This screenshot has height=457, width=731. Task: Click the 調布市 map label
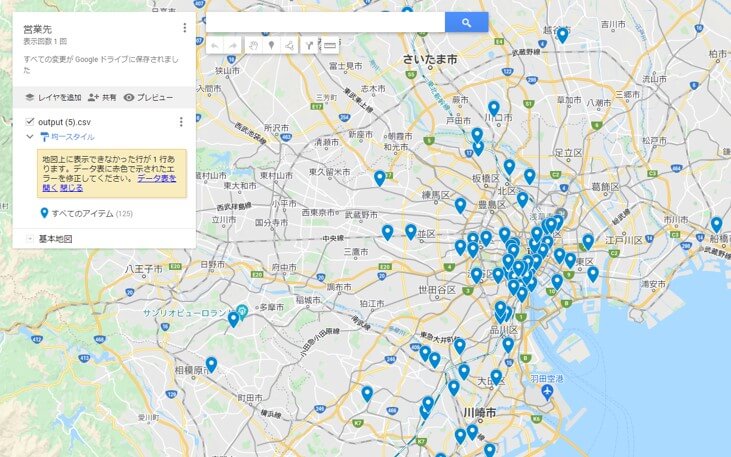339,287
